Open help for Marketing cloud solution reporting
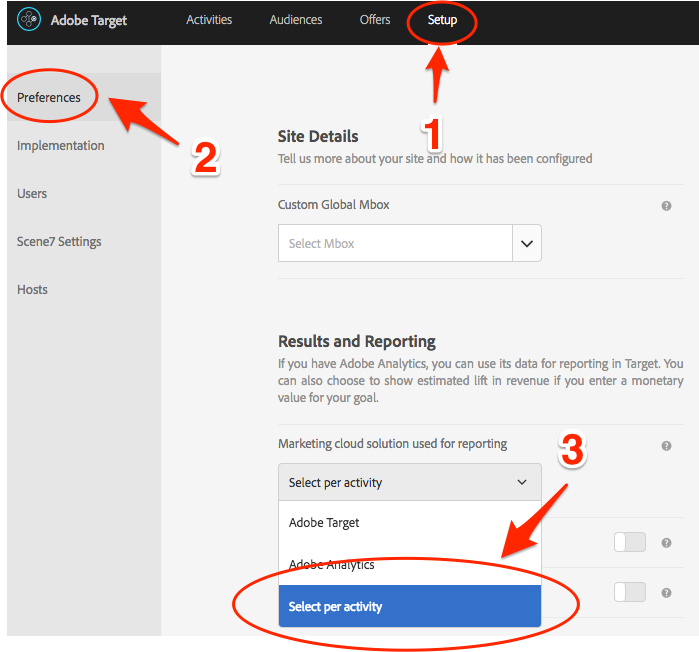Screen dimensions: 699x652 point(666,446)
